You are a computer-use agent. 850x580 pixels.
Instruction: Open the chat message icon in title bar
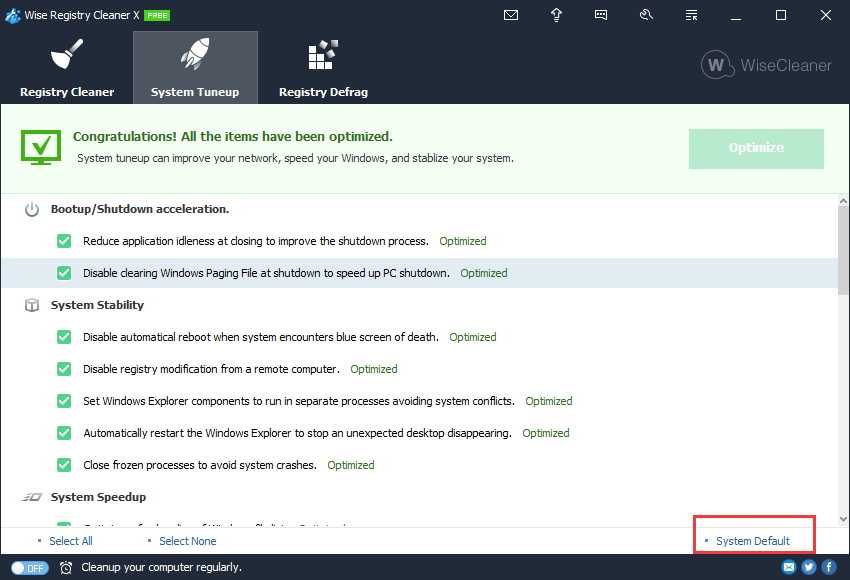click(601, 15)
